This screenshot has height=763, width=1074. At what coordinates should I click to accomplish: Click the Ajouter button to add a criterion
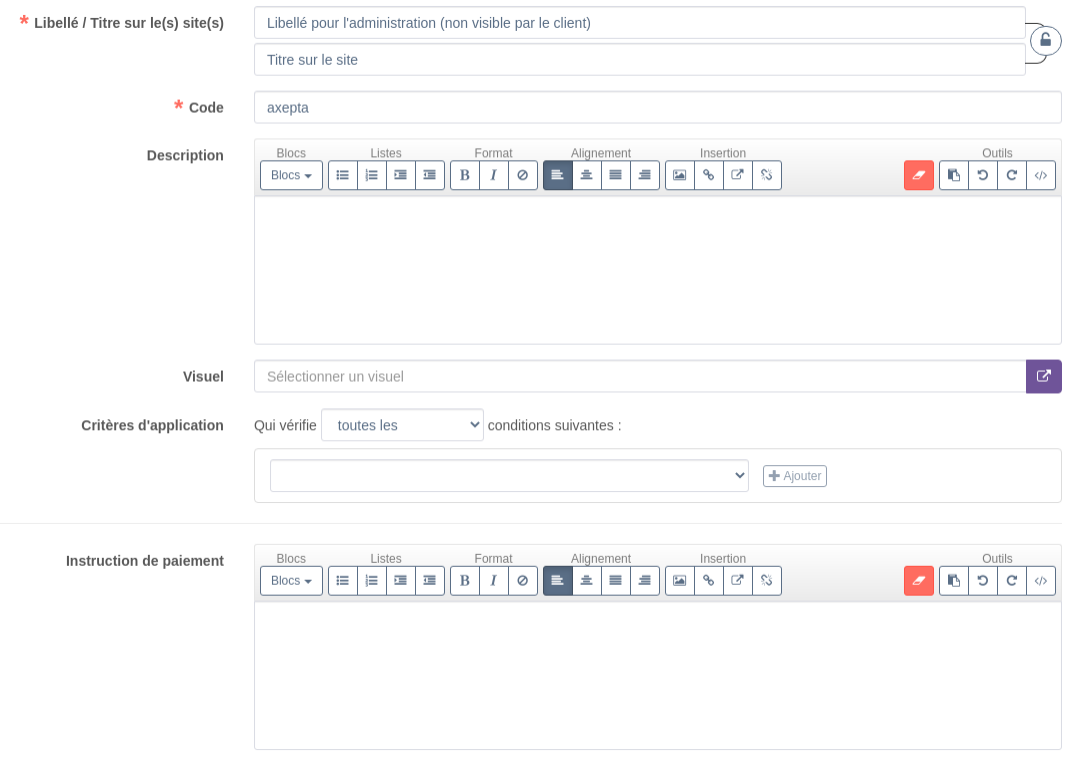795,476
